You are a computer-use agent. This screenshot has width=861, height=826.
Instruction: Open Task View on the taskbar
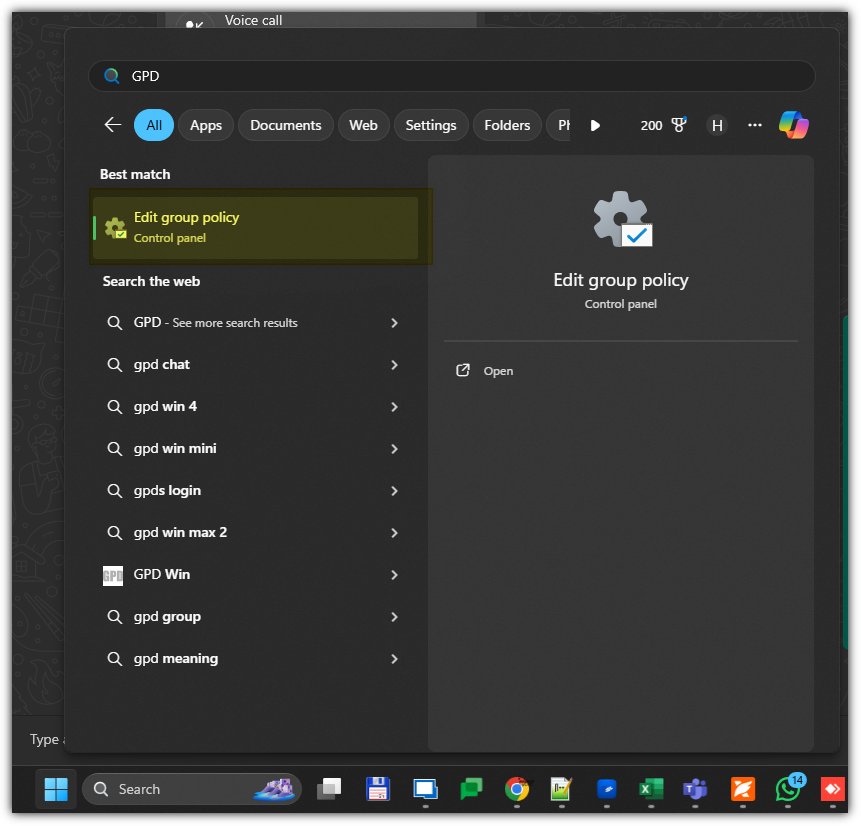click(329, 789)
